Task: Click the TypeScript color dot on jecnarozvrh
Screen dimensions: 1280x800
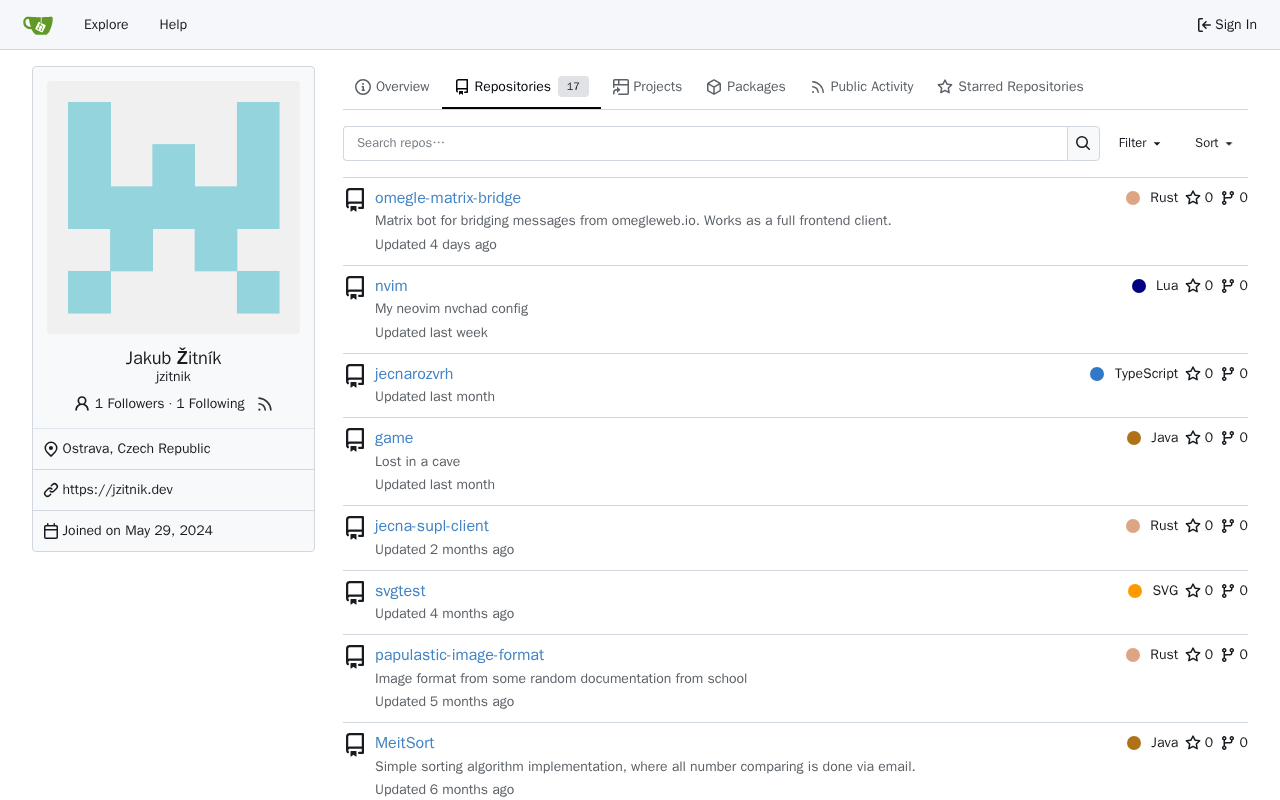Action: tap(1097, 374)
